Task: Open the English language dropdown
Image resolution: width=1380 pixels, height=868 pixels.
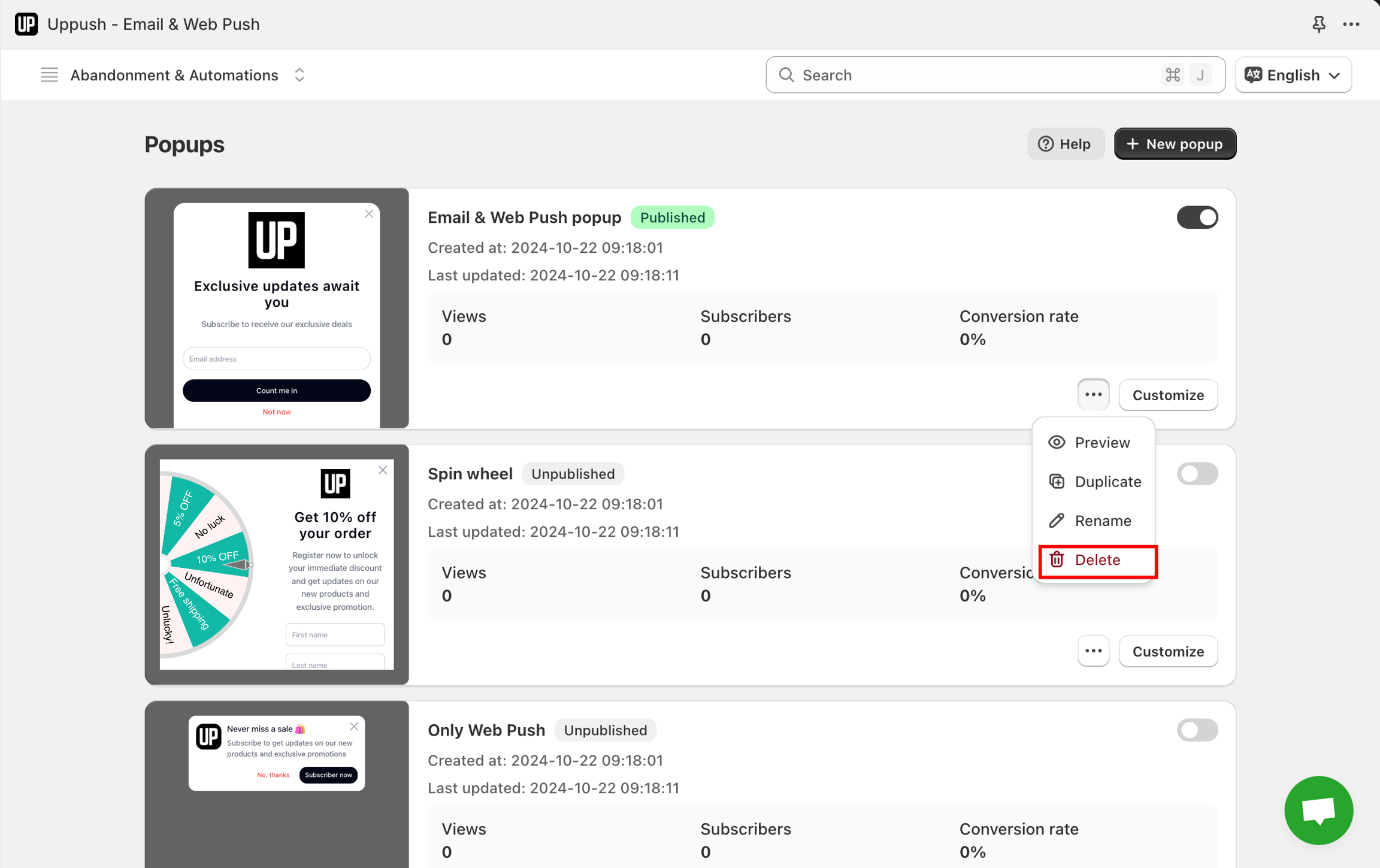Action: click(1293, 75)
